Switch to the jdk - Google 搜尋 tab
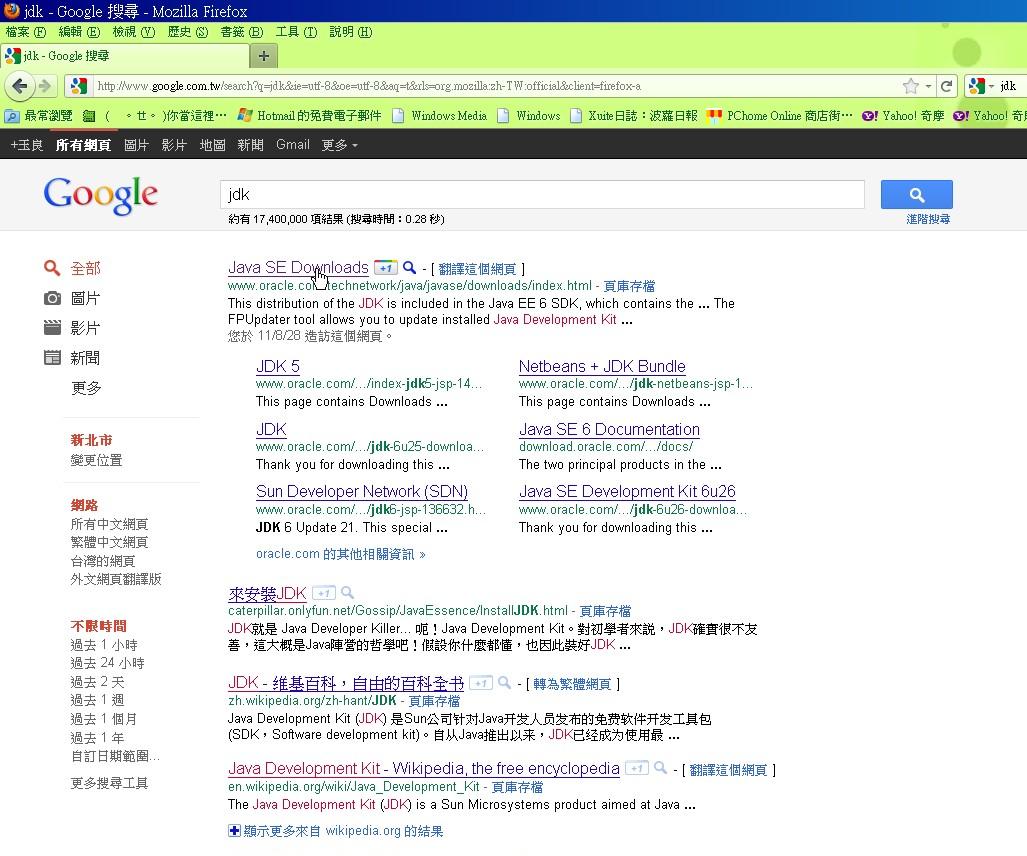The width and height of the screenshot is (1027, 856). (x=124, y=56)
